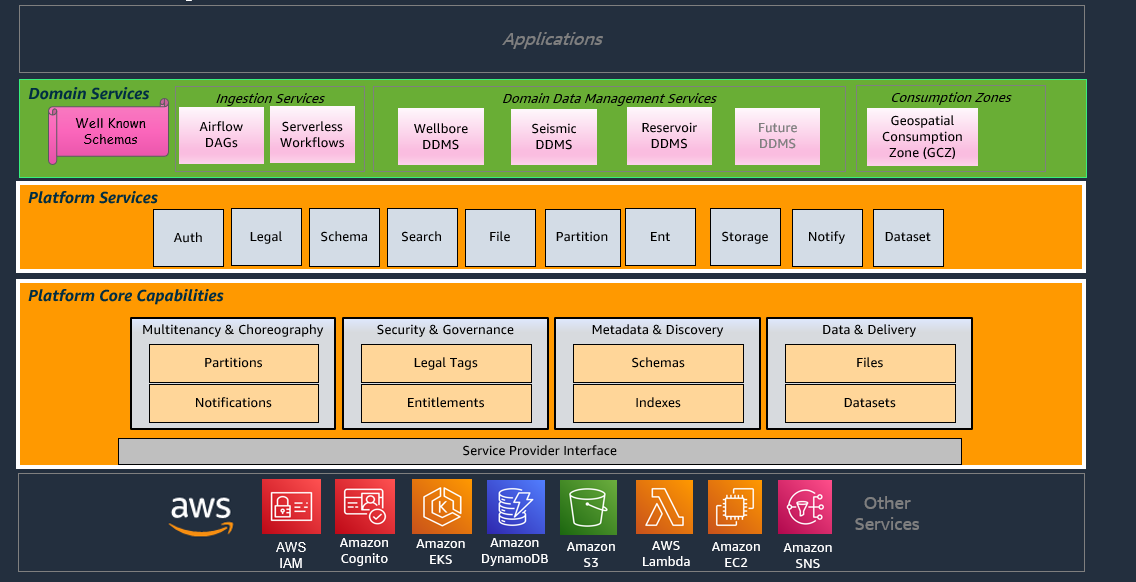Click the Seismic DDMS box

click(x=554, y=136)
